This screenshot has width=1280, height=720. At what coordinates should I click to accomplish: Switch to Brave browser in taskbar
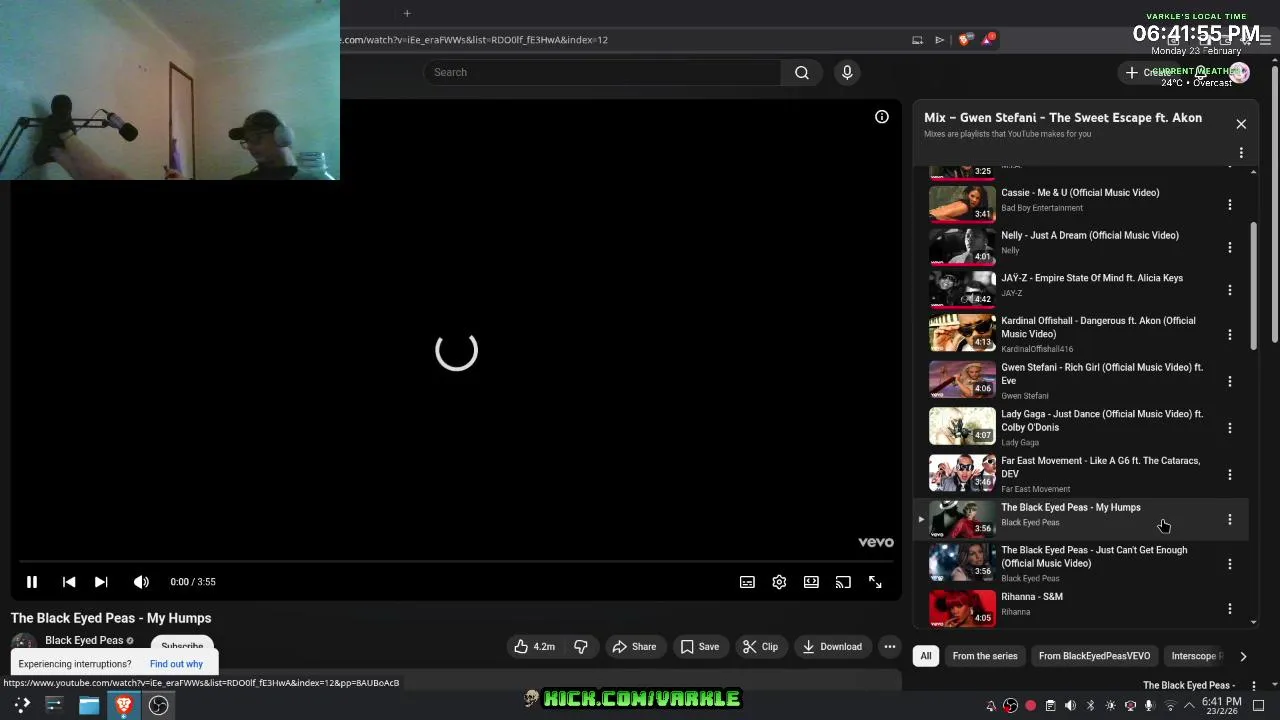124,705
